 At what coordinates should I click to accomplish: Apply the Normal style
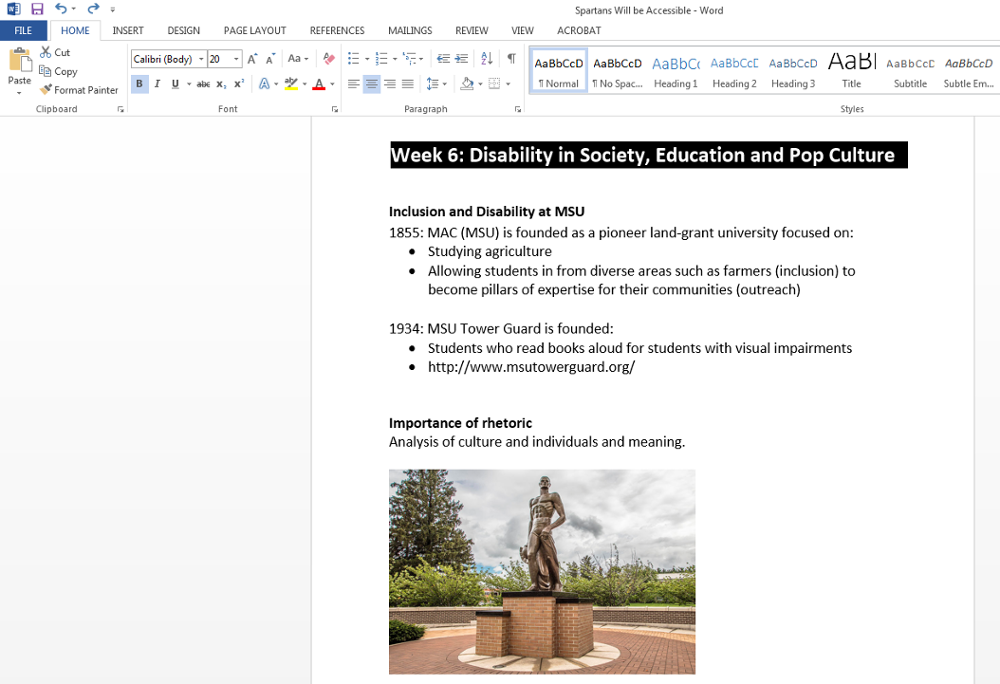pos(559,71)
